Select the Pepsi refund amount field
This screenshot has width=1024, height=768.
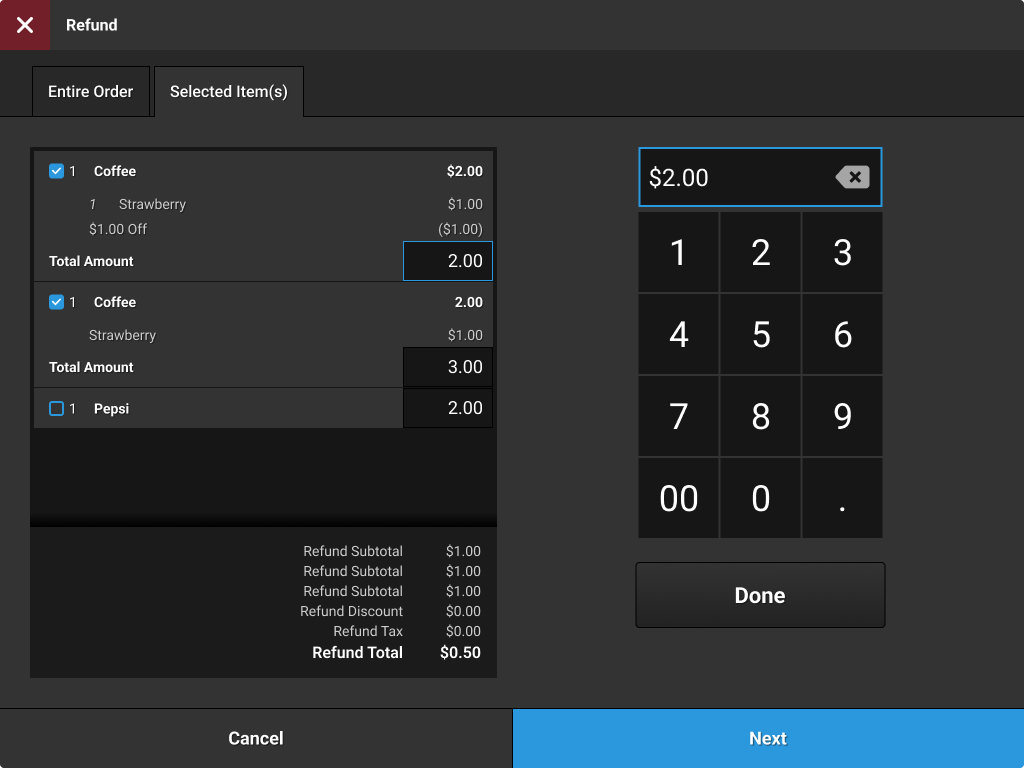click(447, 408)
